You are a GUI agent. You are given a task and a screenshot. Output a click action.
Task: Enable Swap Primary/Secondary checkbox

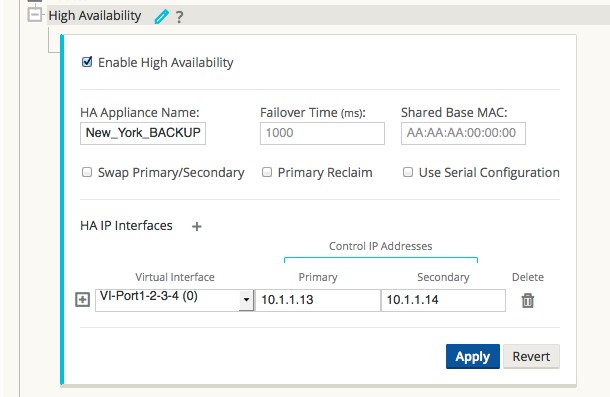tap(87, 172)
